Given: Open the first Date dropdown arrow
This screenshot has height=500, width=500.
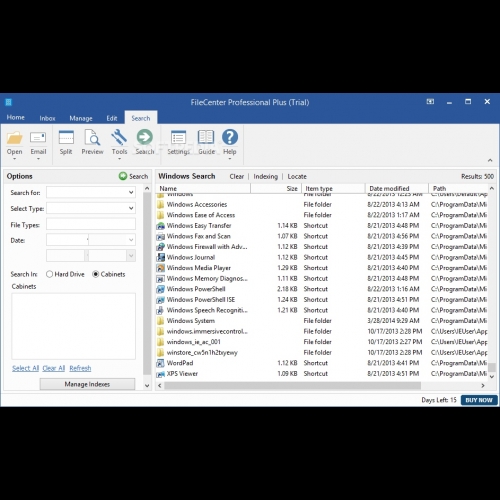Looking at the screenshot, I should tap(131, 240).
